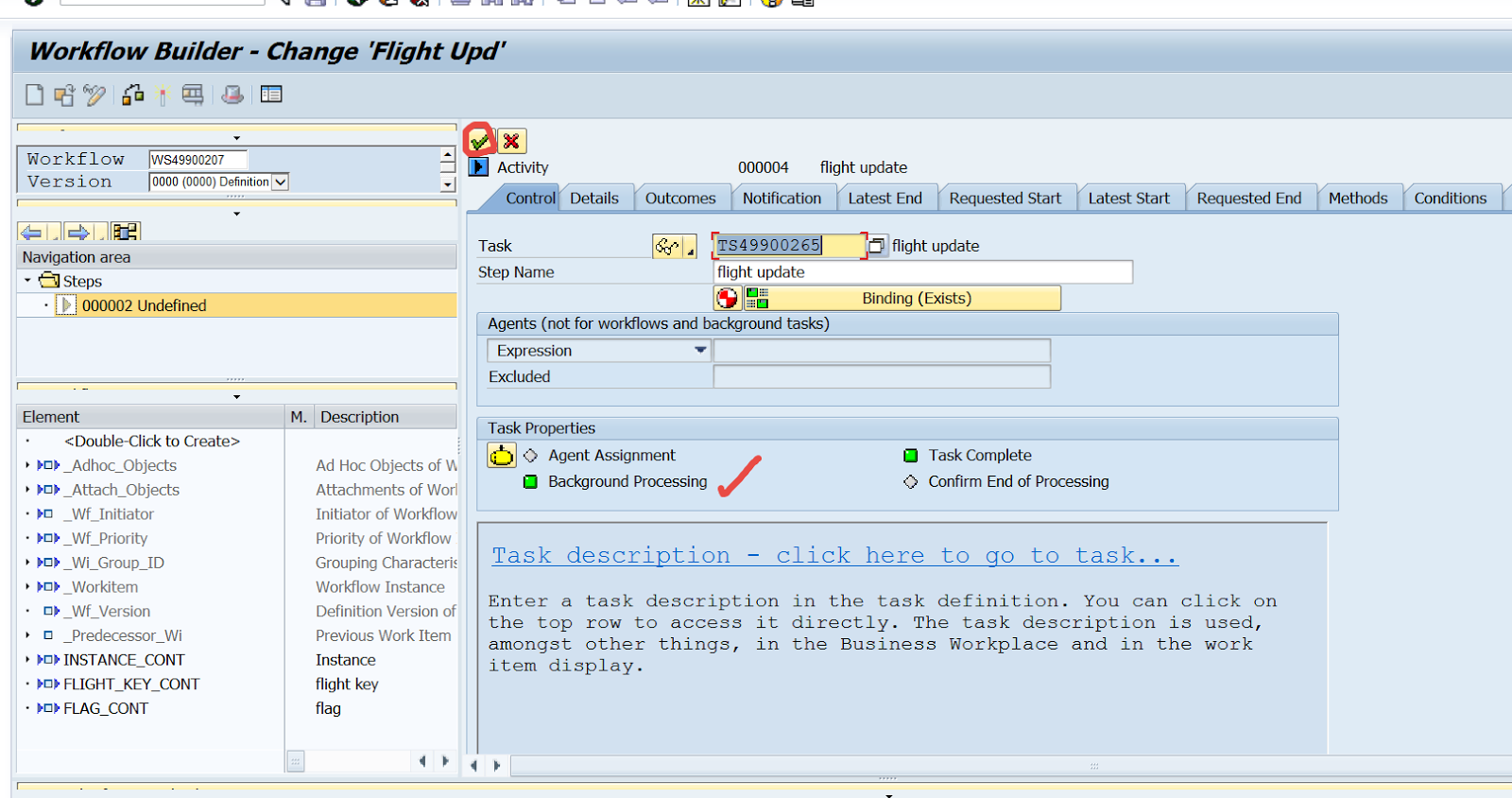Expand the _Wi_Group_ID element
The width and height of the screenshot is (1512, 798).
coord(27,563)
